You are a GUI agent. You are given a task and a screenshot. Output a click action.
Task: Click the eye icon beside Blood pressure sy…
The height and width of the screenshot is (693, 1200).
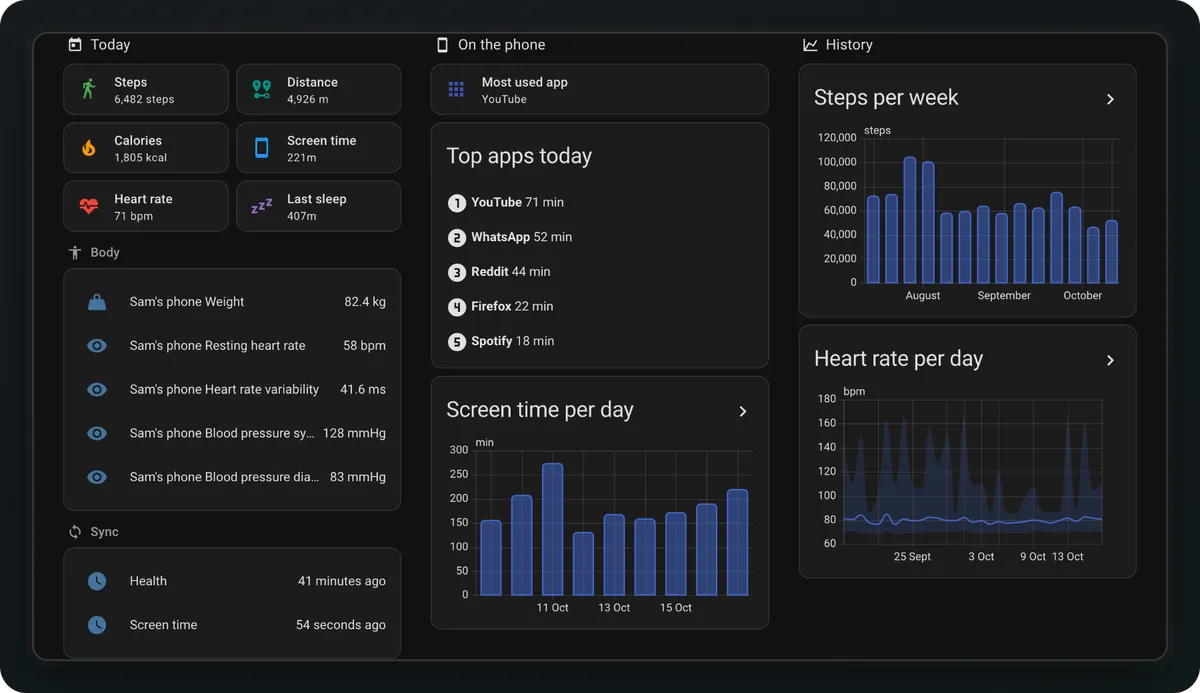tap(97, 434)
